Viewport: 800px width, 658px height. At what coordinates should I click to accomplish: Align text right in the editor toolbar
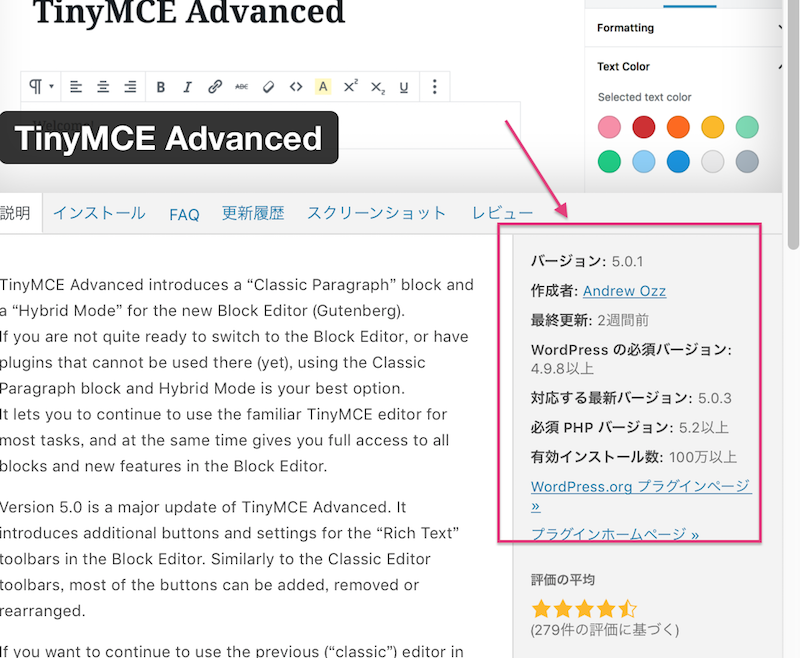coord(130,87)
